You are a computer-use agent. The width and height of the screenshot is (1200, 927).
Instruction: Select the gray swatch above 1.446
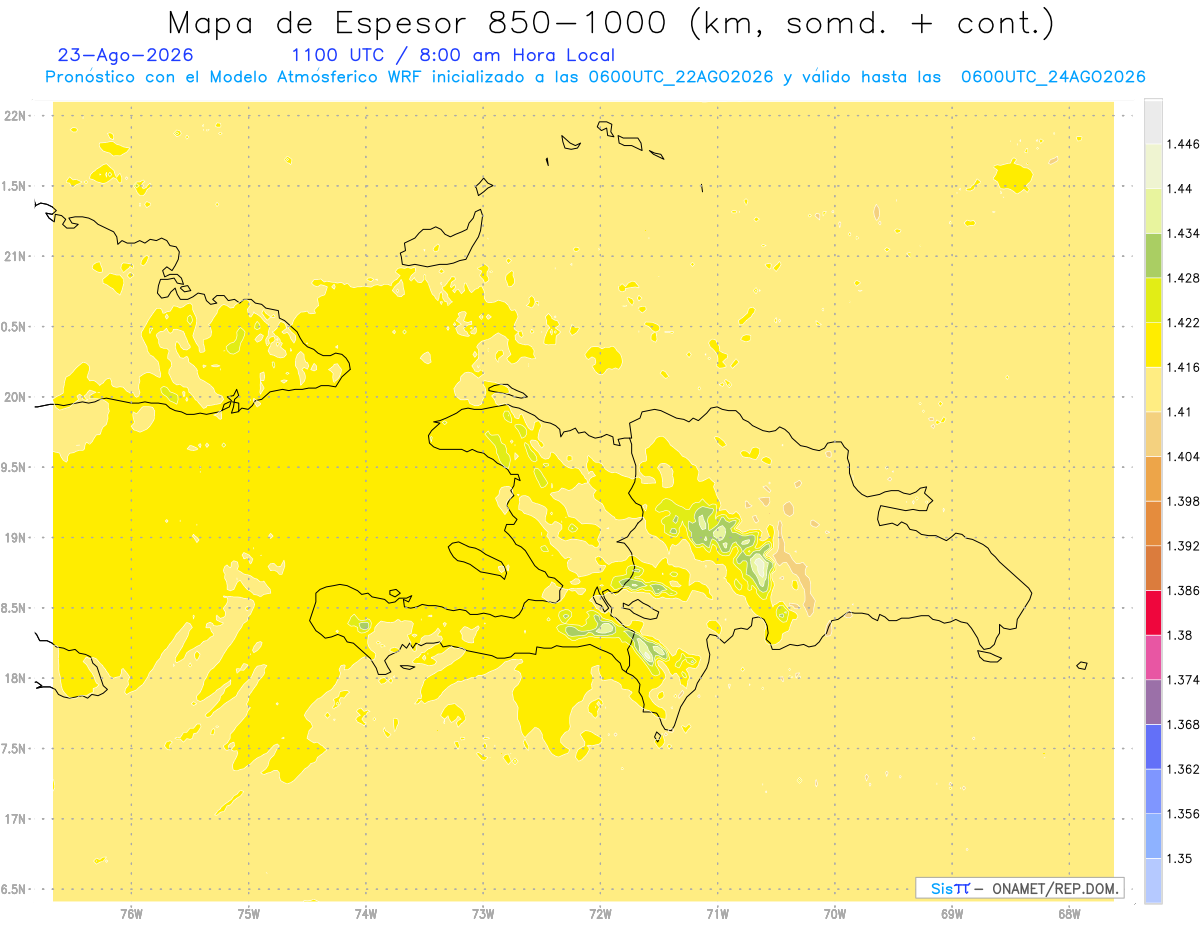pos(1153,122)
